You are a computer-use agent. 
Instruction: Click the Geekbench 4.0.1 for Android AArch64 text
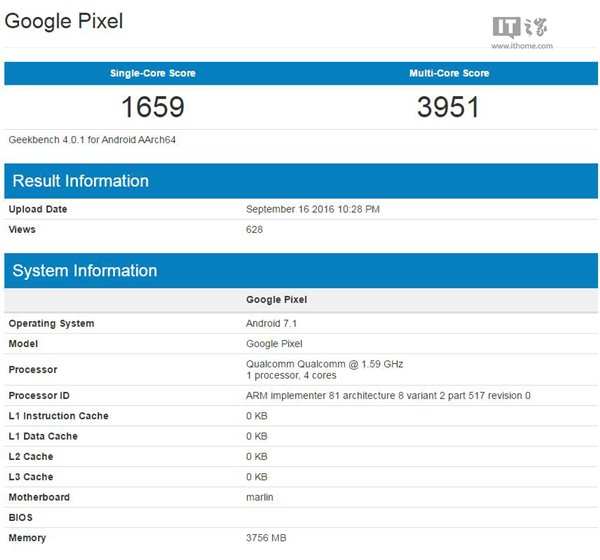92,140
